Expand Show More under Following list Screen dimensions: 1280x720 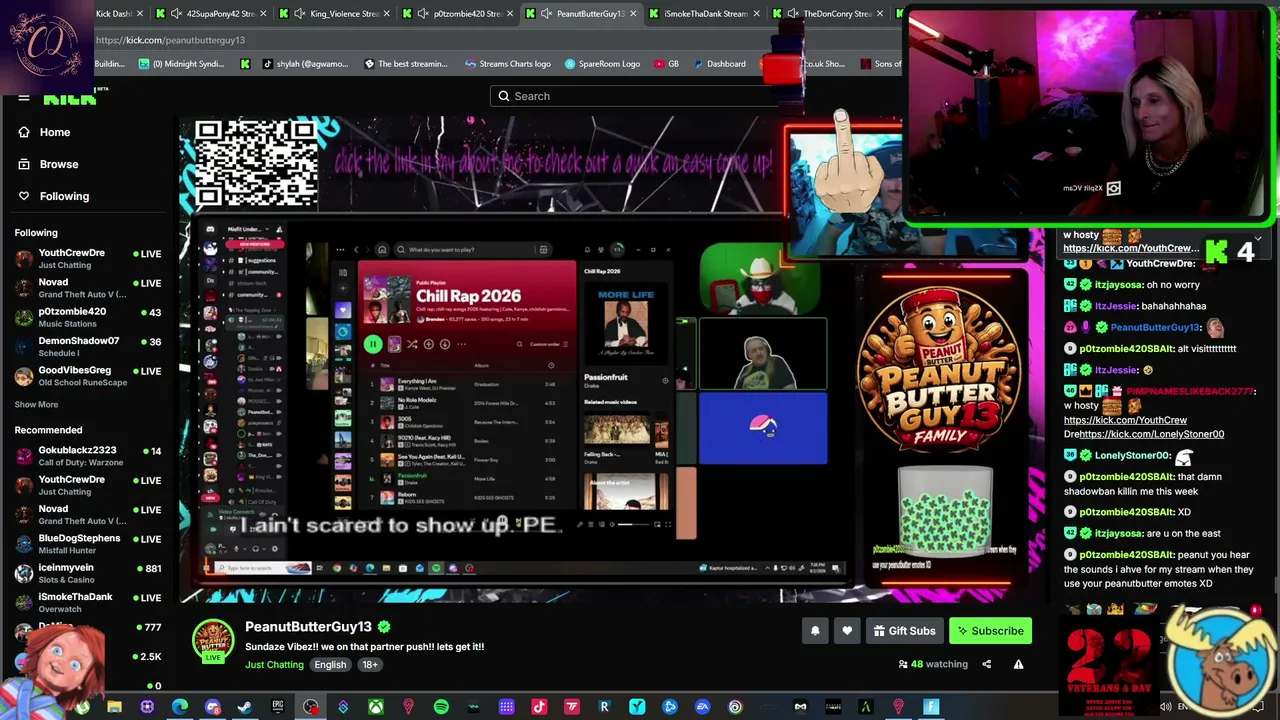pos(36,405)
